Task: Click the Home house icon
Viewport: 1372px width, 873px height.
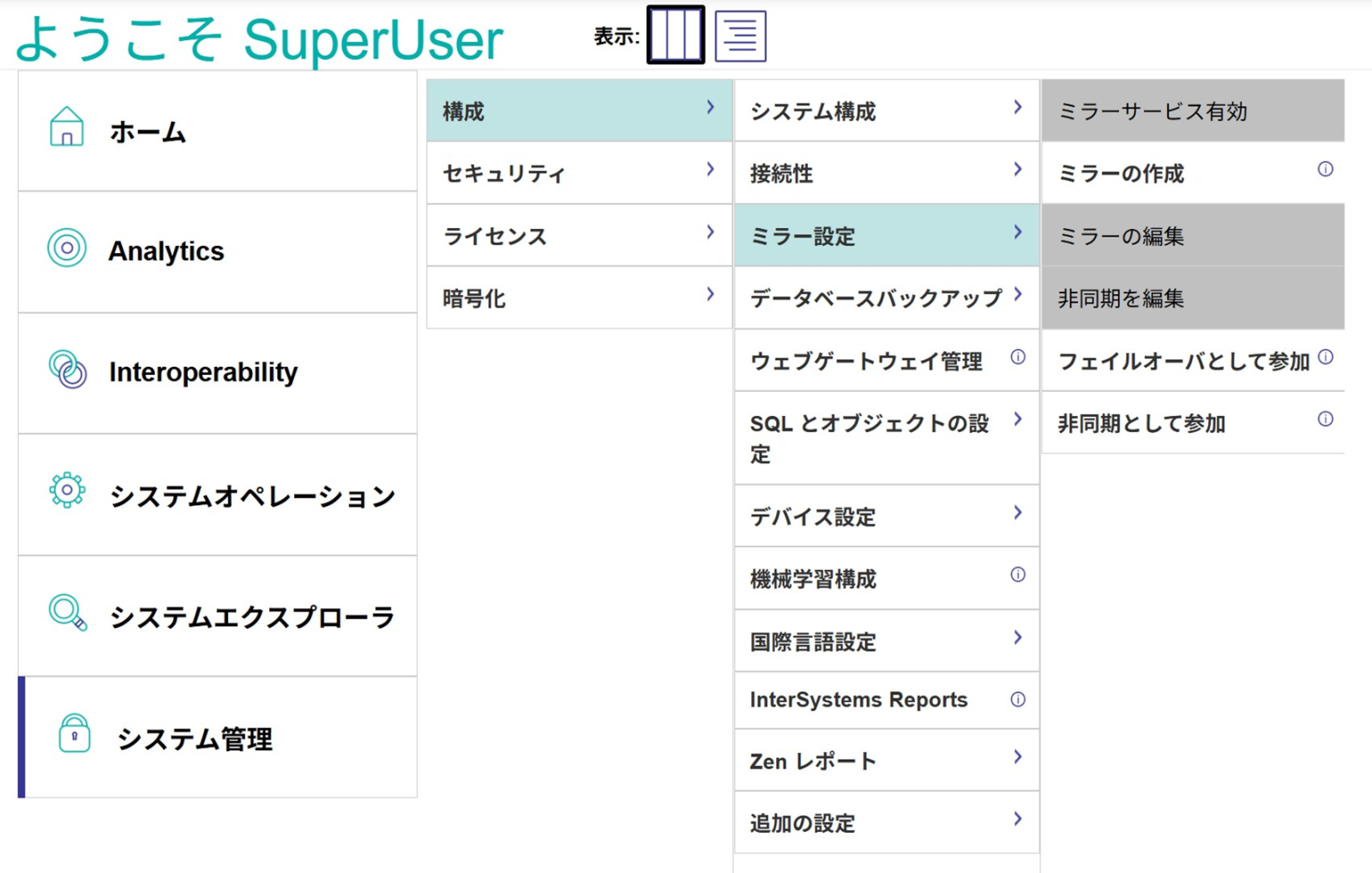Action: tap(66, 128)
